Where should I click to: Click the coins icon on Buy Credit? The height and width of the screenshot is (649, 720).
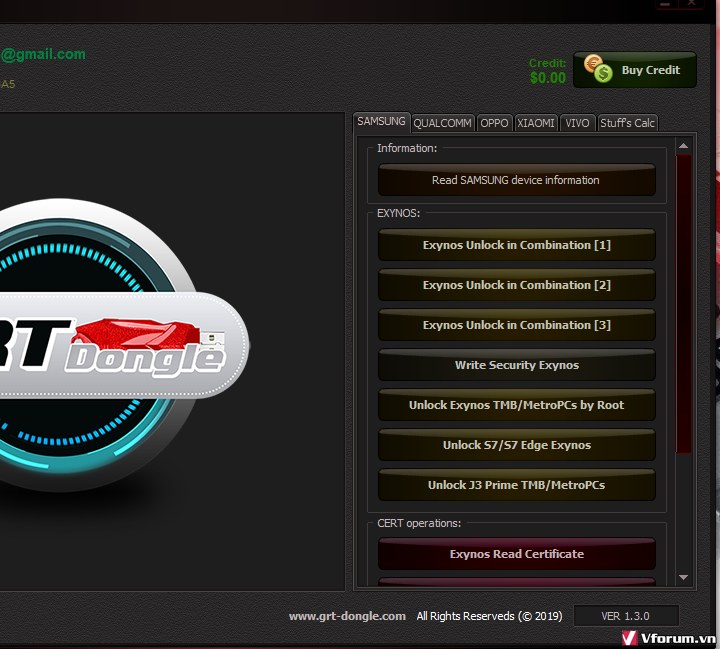pos(598,68)
